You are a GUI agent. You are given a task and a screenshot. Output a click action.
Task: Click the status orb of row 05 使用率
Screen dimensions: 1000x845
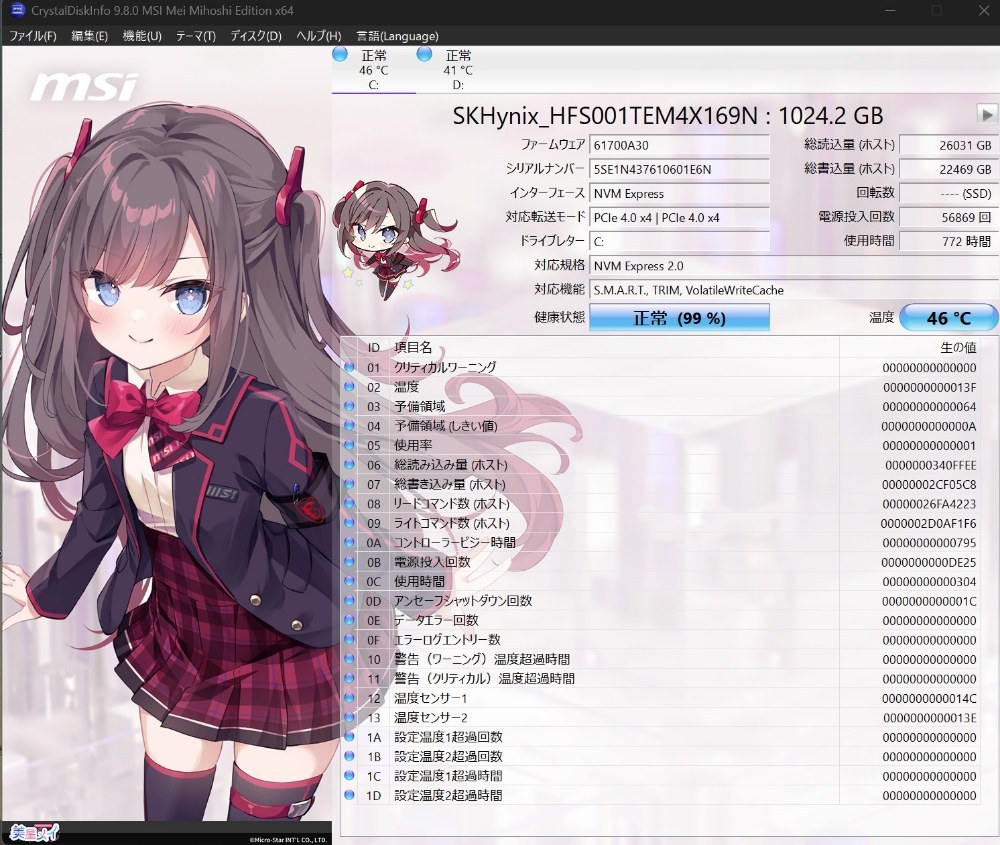point(349,445)
